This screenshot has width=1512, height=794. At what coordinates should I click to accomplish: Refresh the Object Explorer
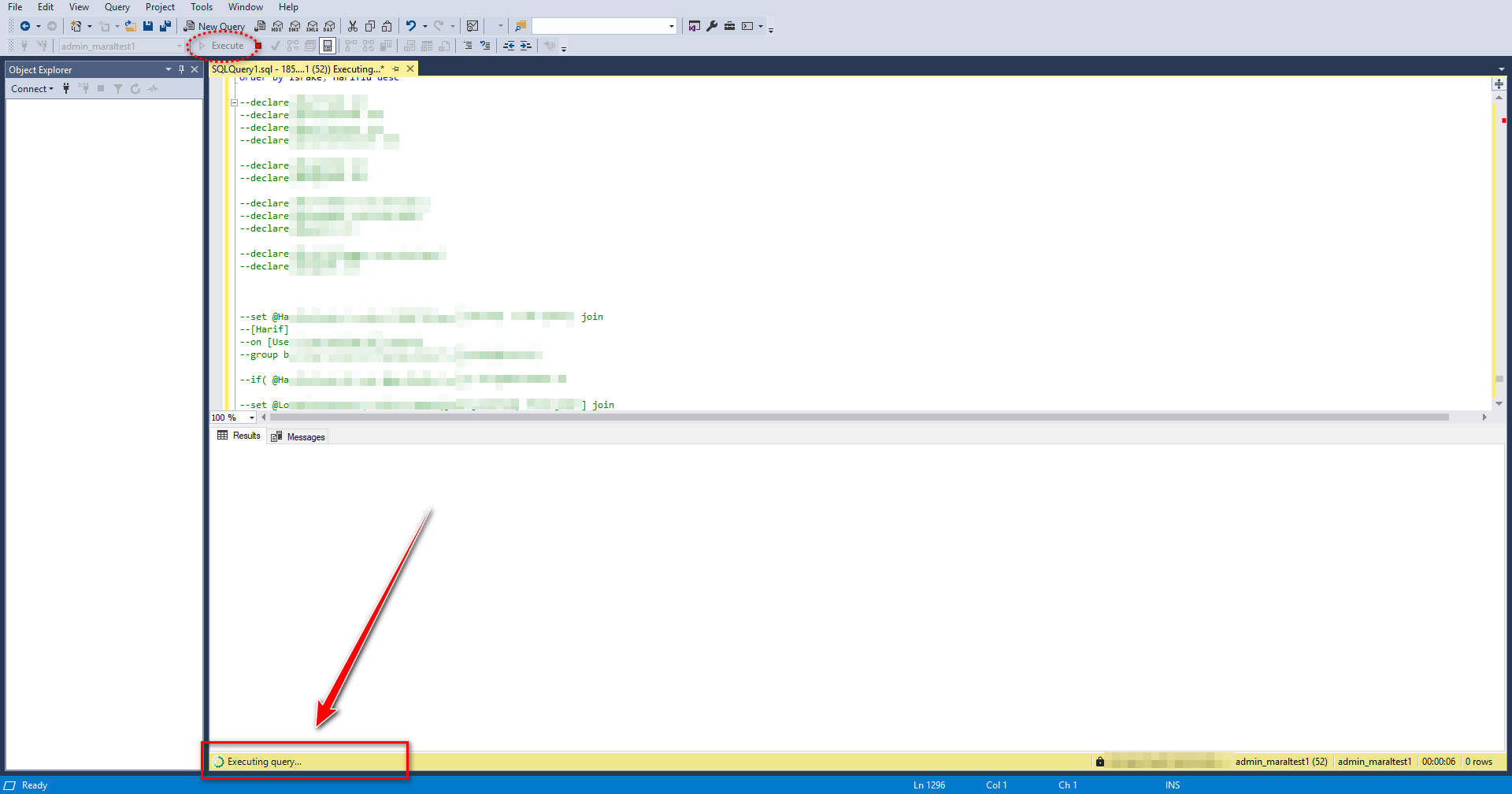click(135, 88)
